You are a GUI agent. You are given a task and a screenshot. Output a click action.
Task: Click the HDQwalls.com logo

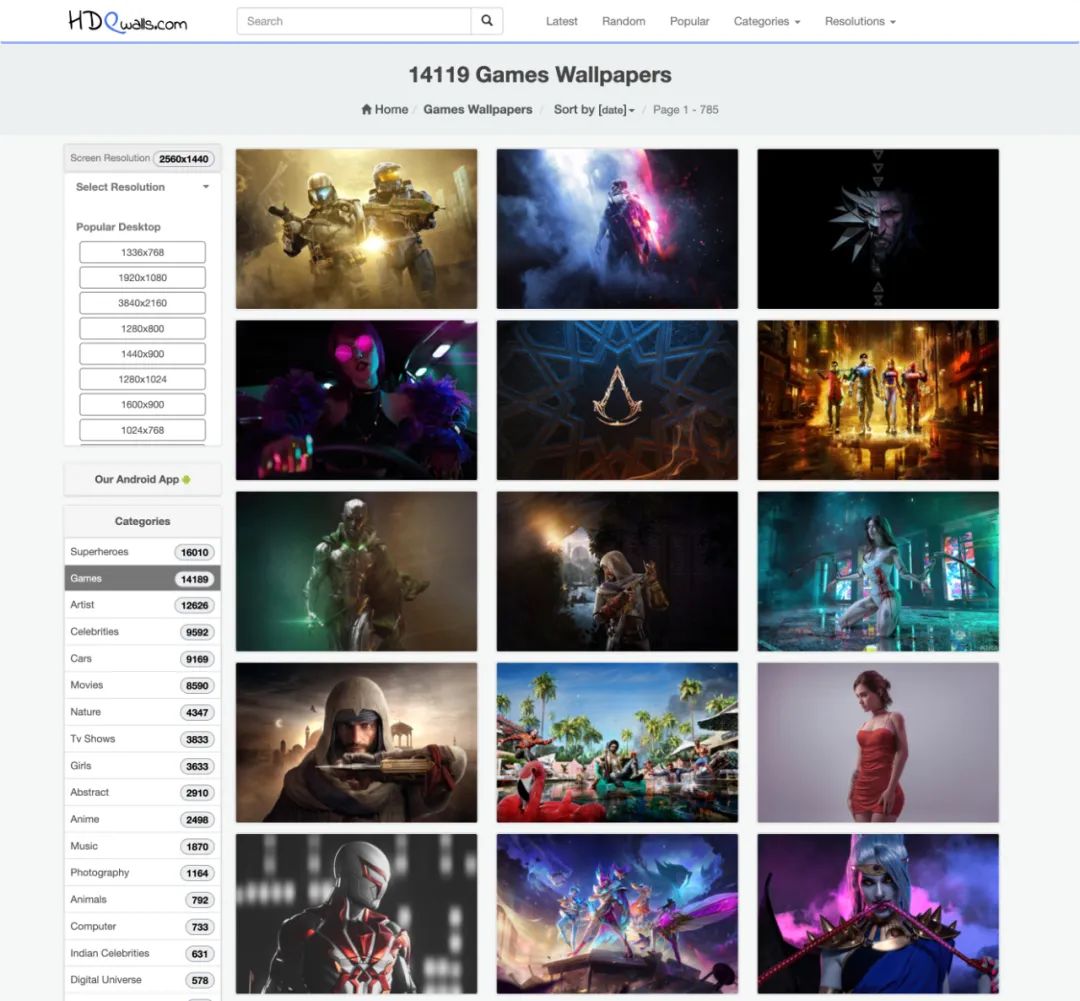click(x=127, y=21)
